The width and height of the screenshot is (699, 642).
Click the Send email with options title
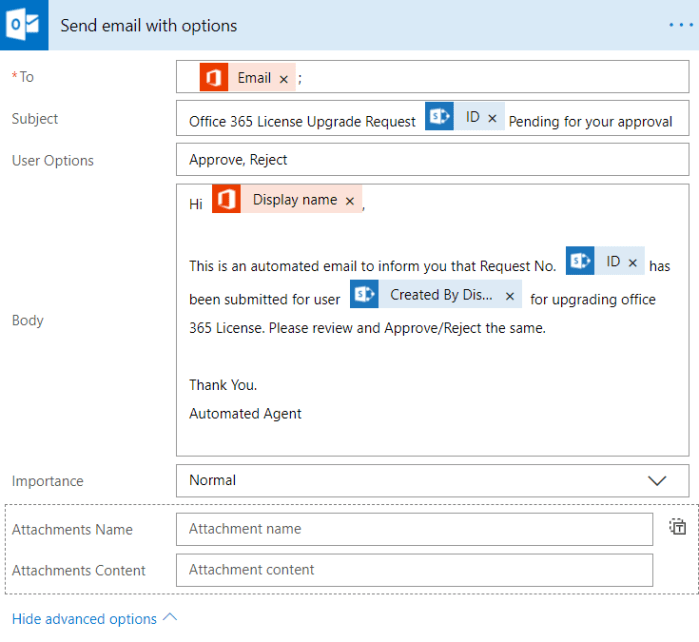(x=149, y=25)
